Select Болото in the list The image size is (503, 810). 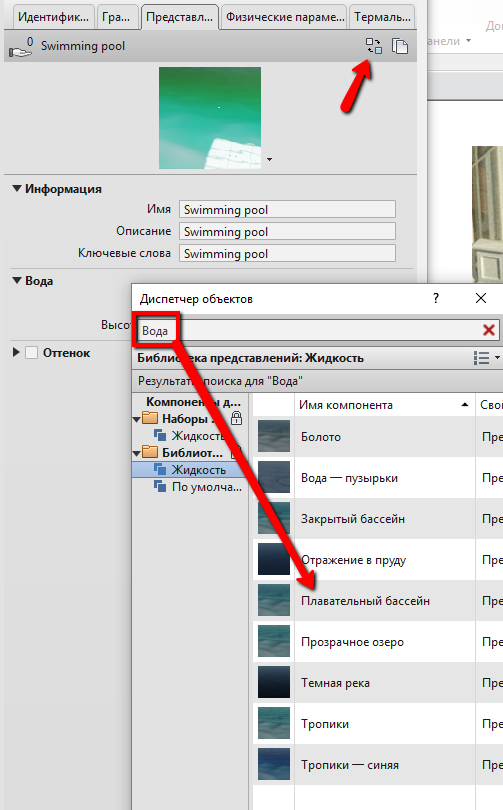point(321,437)
